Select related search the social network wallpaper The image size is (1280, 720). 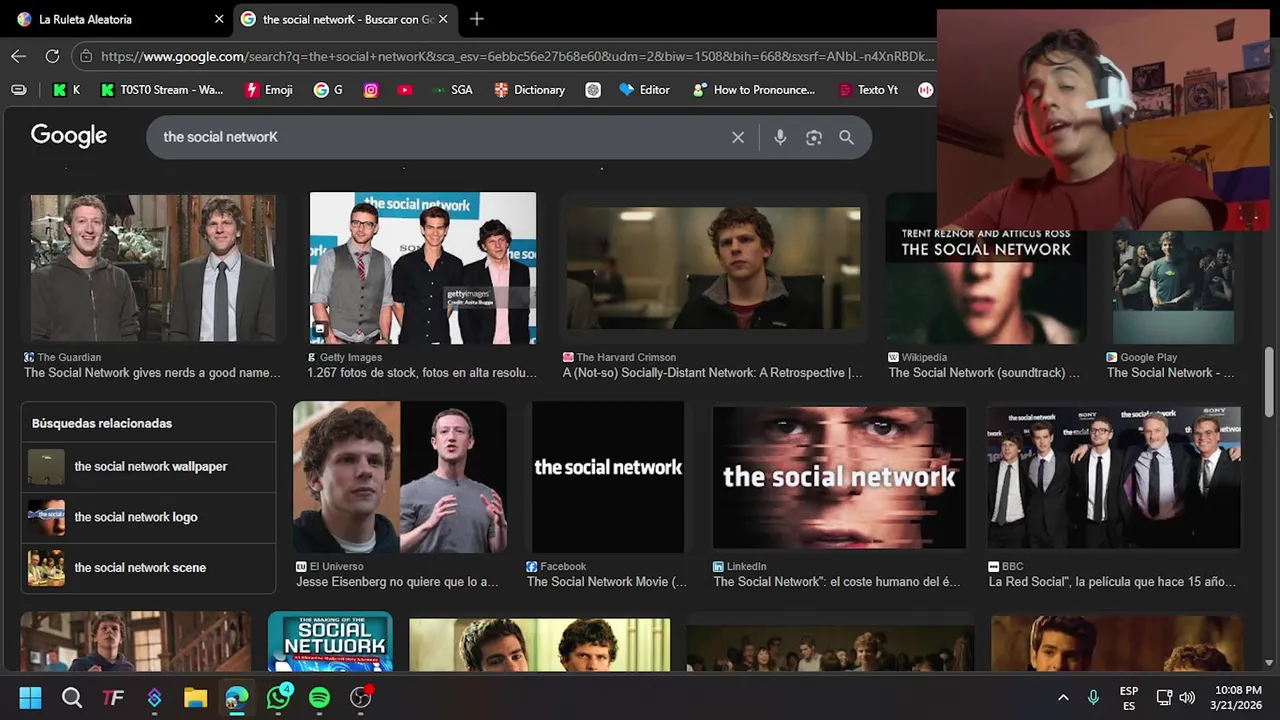click(149, 467)
